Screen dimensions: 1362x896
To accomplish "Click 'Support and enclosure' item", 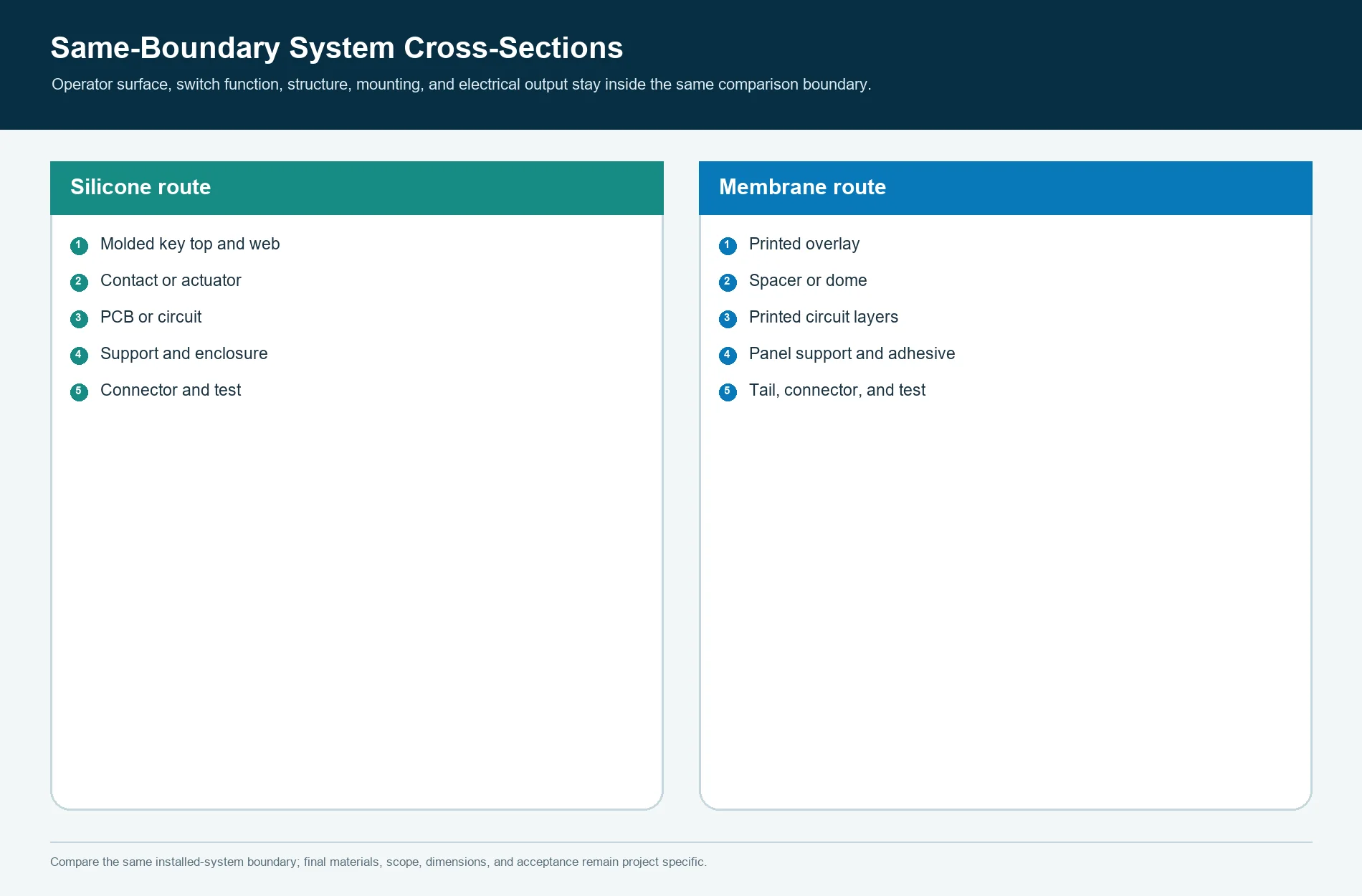I will [184, 354].
